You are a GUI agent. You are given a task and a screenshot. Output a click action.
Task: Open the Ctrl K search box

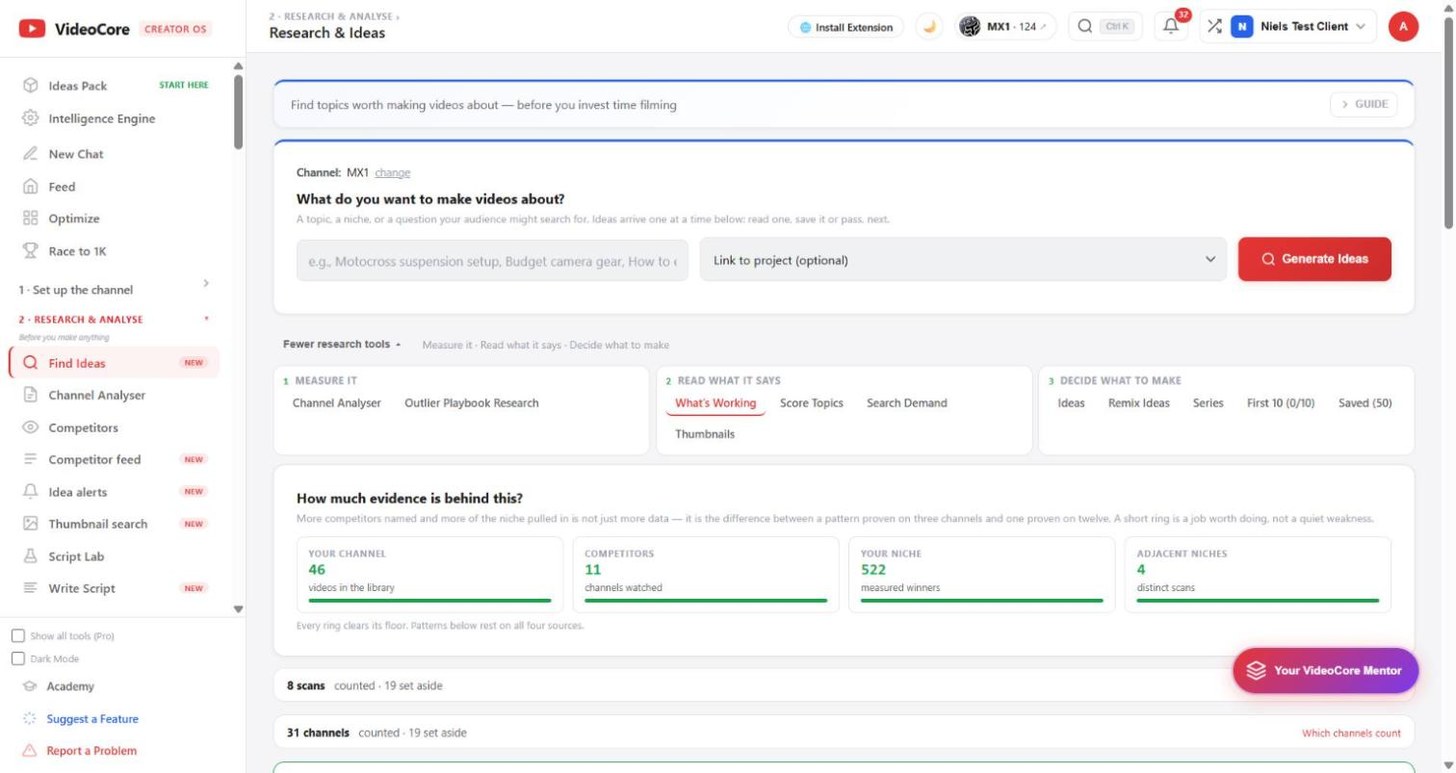point(1105,27)
